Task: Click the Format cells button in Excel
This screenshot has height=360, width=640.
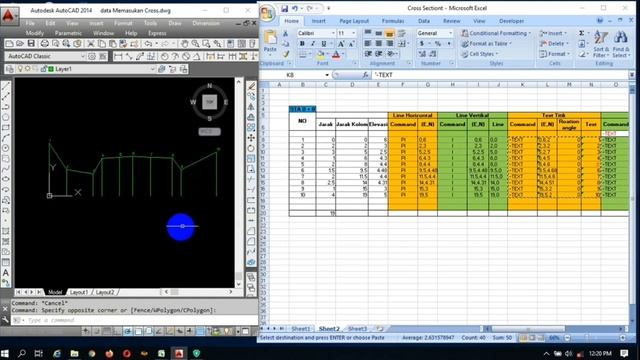Action: (554, 54)
